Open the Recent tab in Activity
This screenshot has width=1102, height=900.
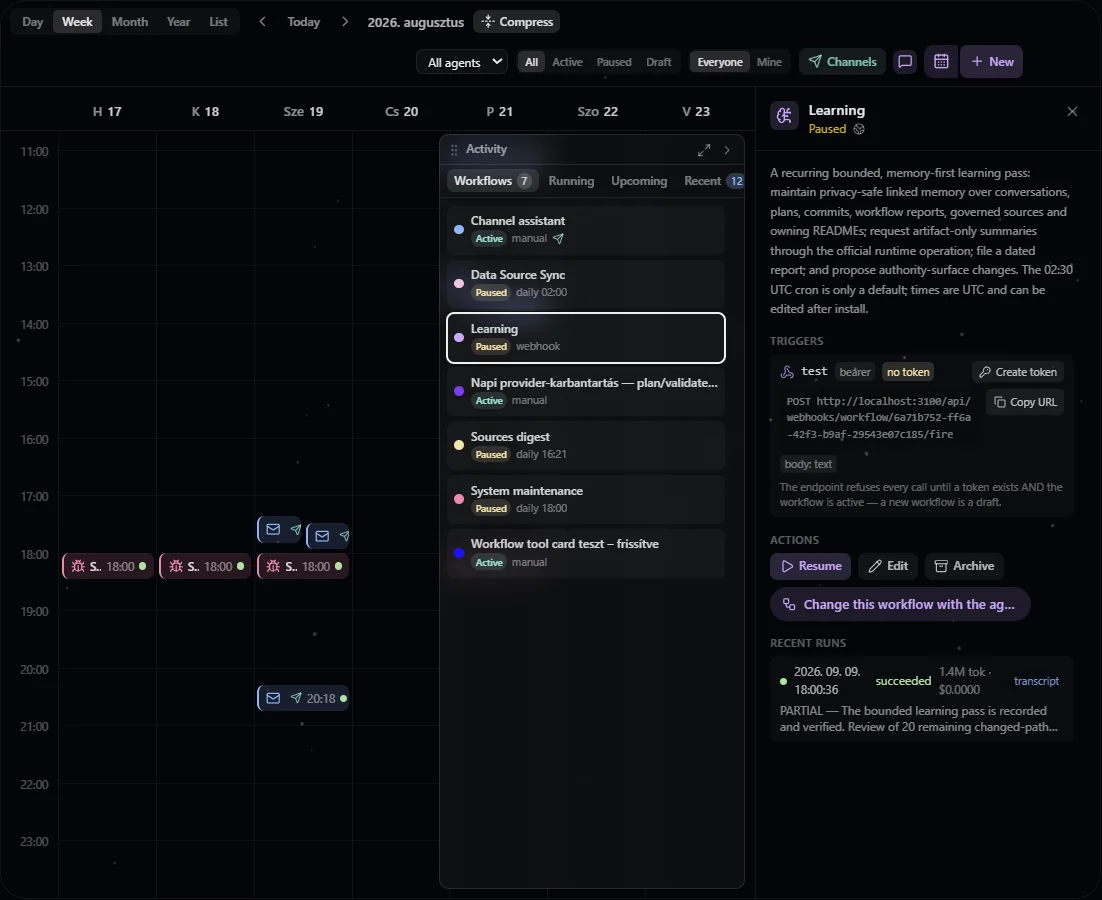[713, 181]
